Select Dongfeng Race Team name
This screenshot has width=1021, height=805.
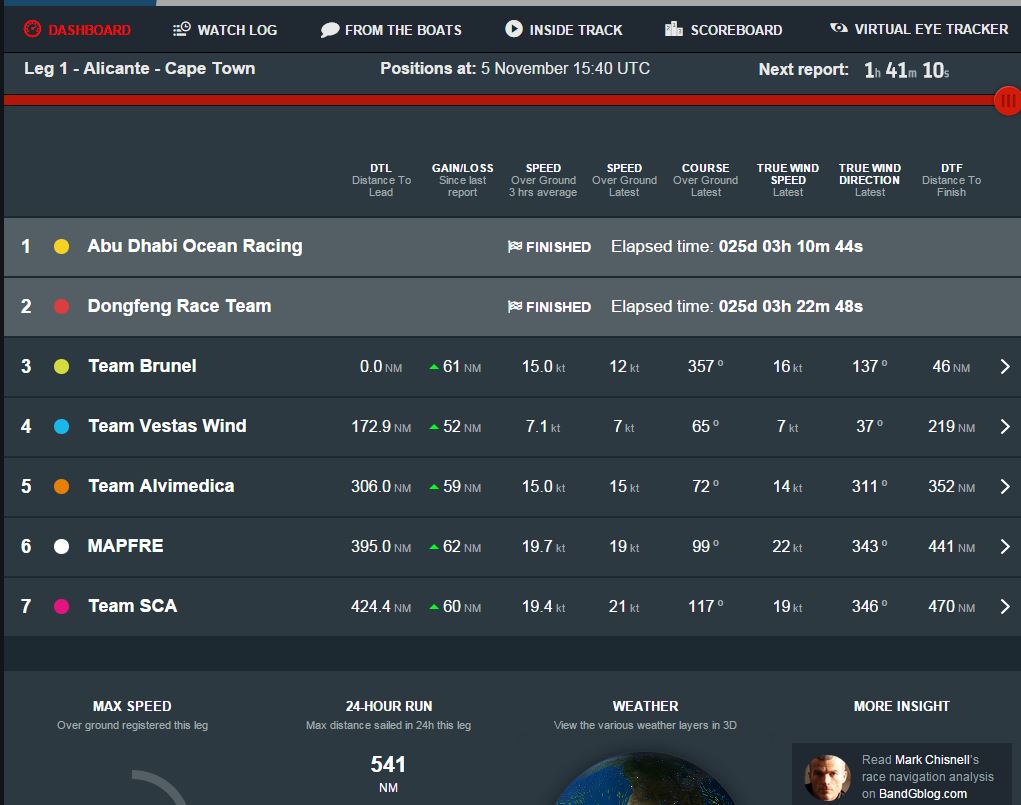tap(179, 306)
